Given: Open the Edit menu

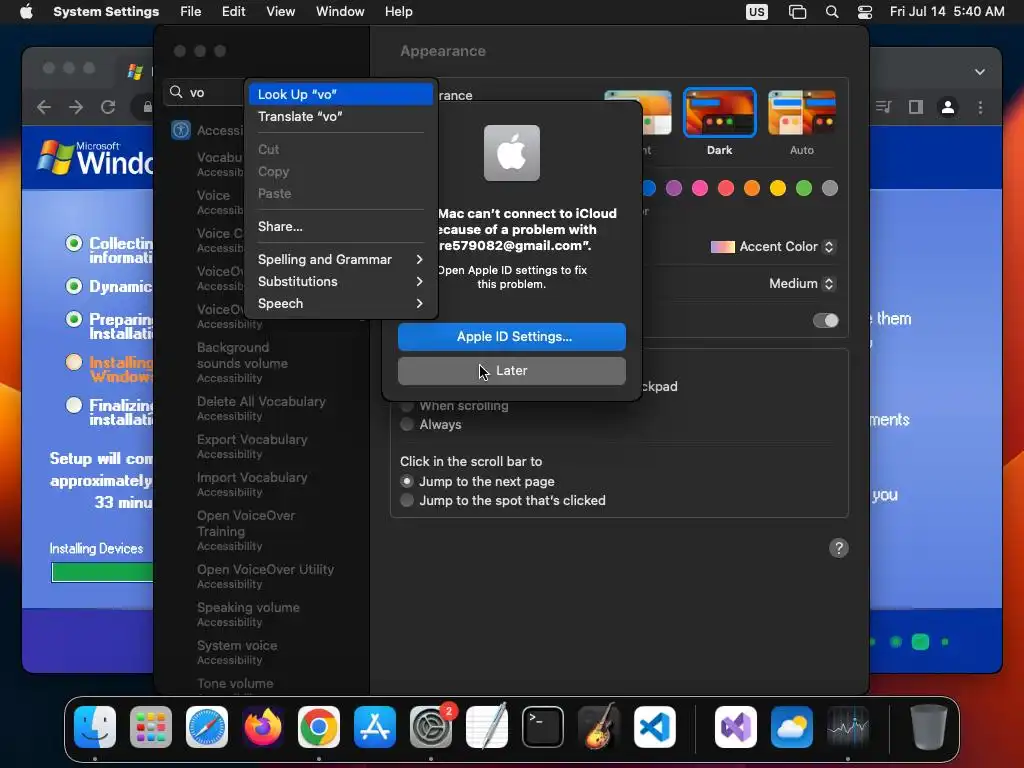Looking at the screenshot, I should click(233, 12).
